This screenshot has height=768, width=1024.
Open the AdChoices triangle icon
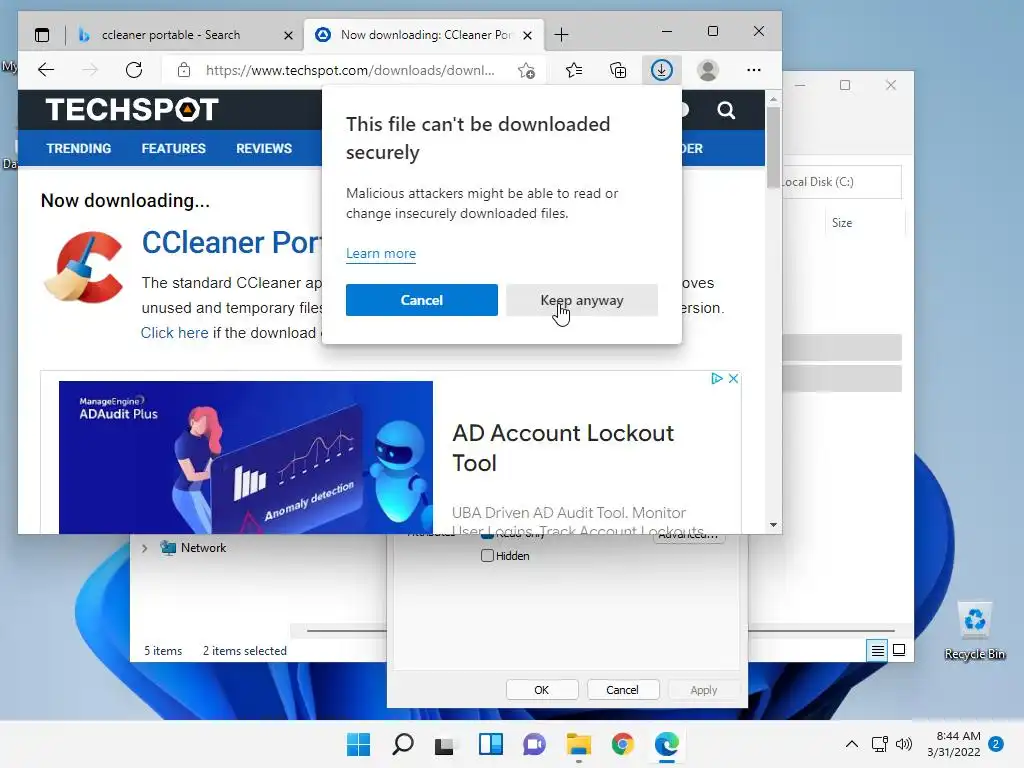(716, 378)
